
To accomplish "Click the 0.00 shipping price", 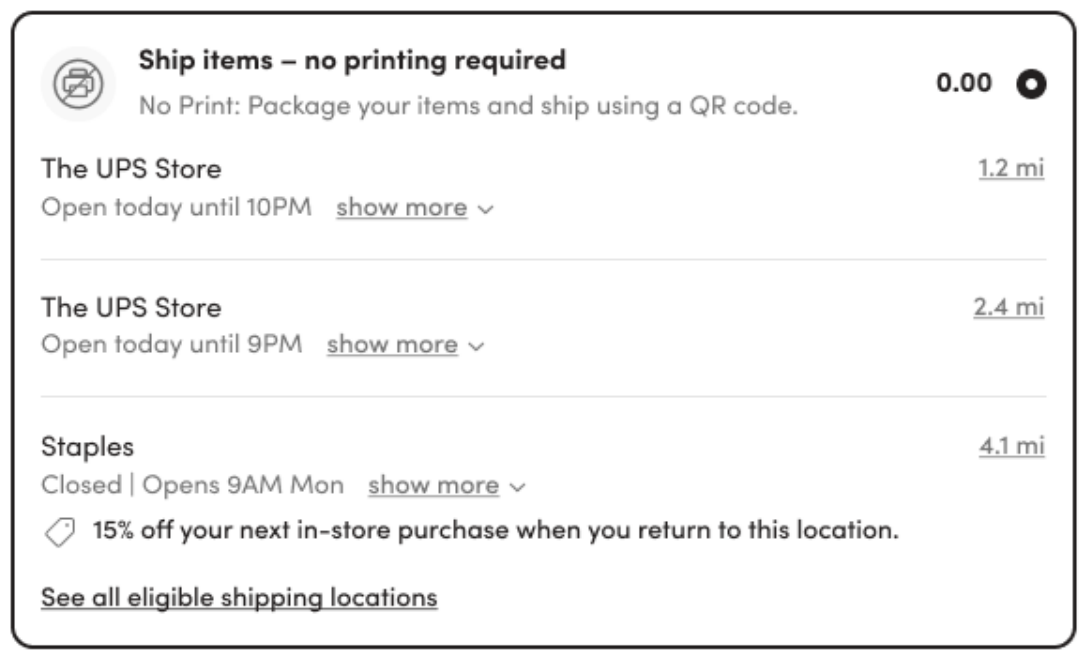I will (964, 83).
